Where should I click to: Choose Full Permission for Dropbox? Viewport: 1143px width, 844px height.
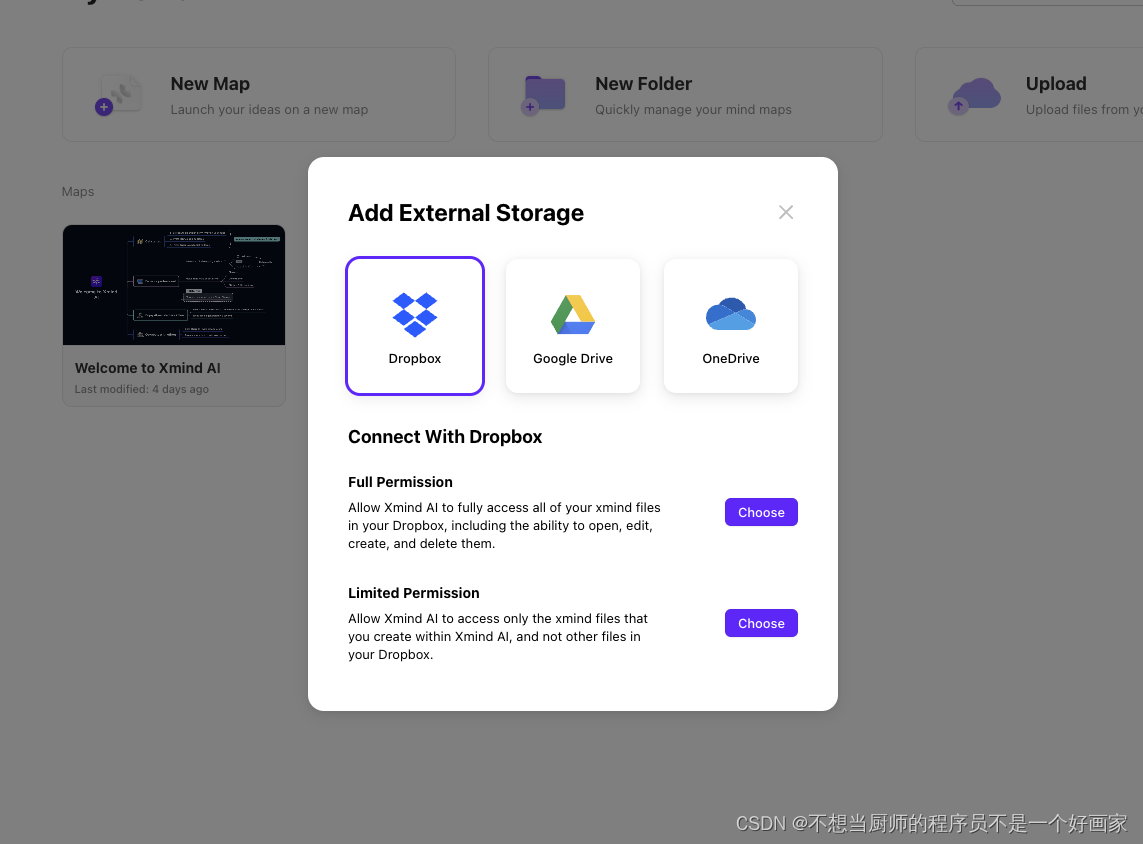pos(761,512)
